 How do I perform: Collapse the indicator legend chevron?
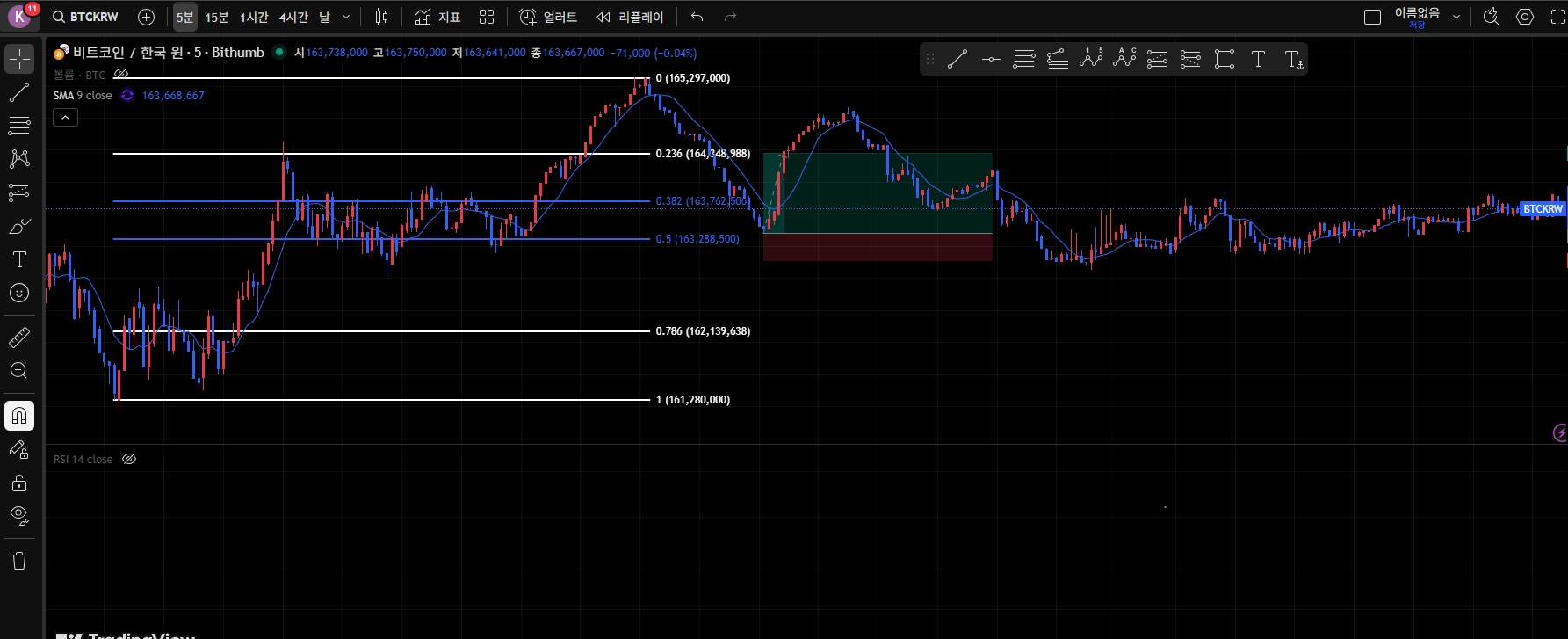click(65, 117)
